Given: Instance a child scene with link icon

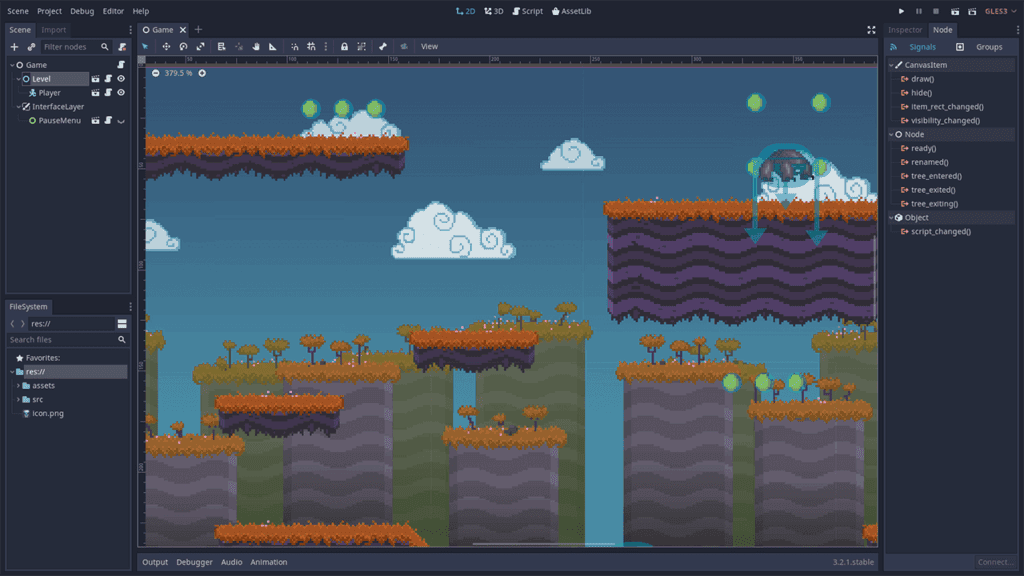Looking at the screenshot, I should coord(31,47).
